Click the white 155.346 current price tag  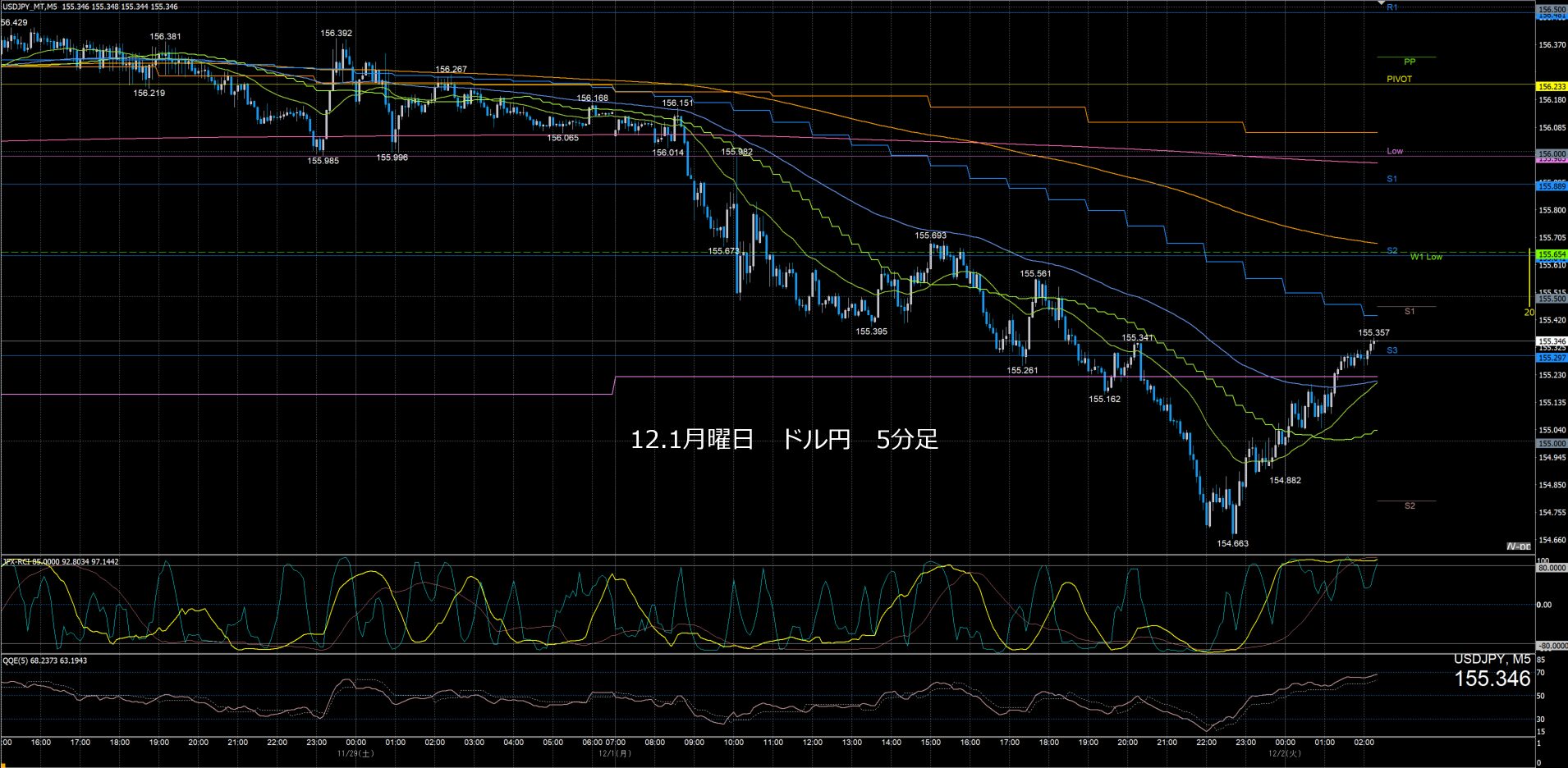(1551, 341)
